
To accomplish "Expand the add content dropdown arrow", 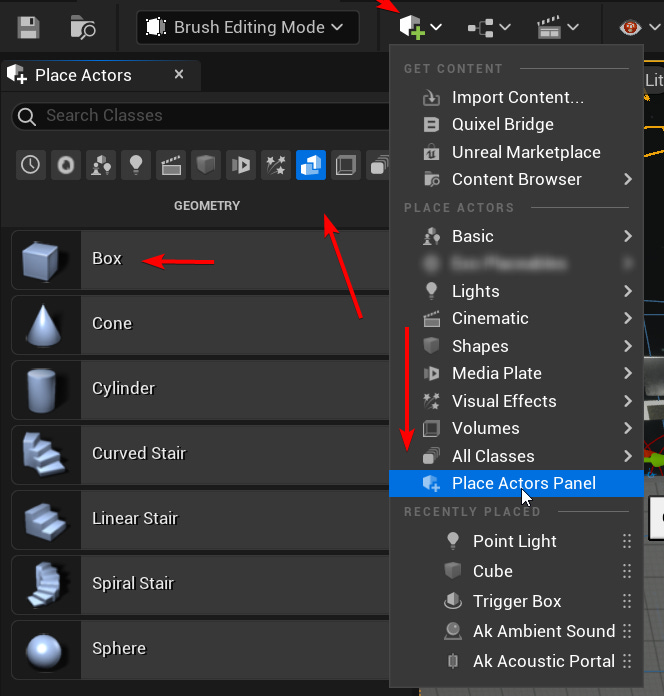I will [x=436, y=27].
